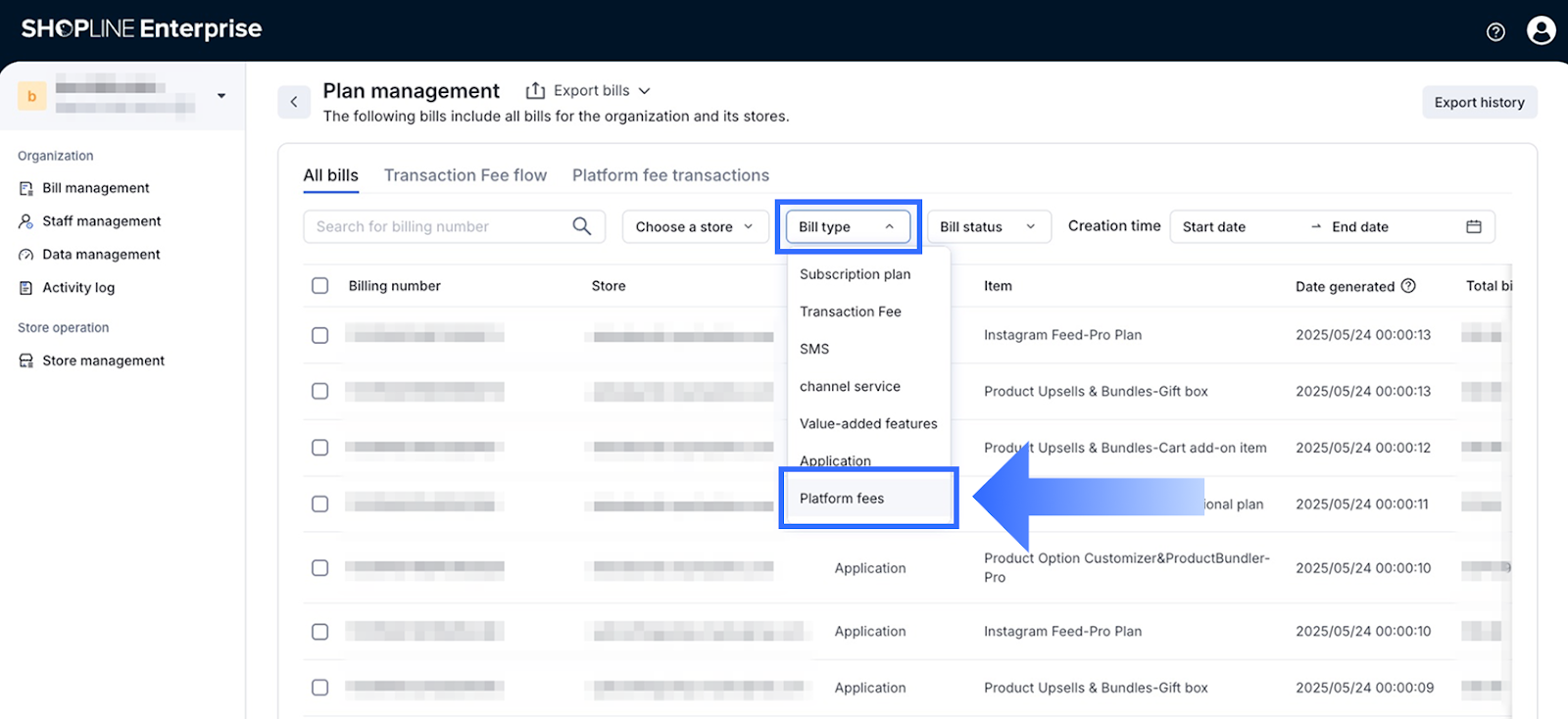The width and height of the screenshot is (1568, 719).
Task: Toggle the select-all checkbox in table header
Action: pyautogui.click(x=319, y=286)
